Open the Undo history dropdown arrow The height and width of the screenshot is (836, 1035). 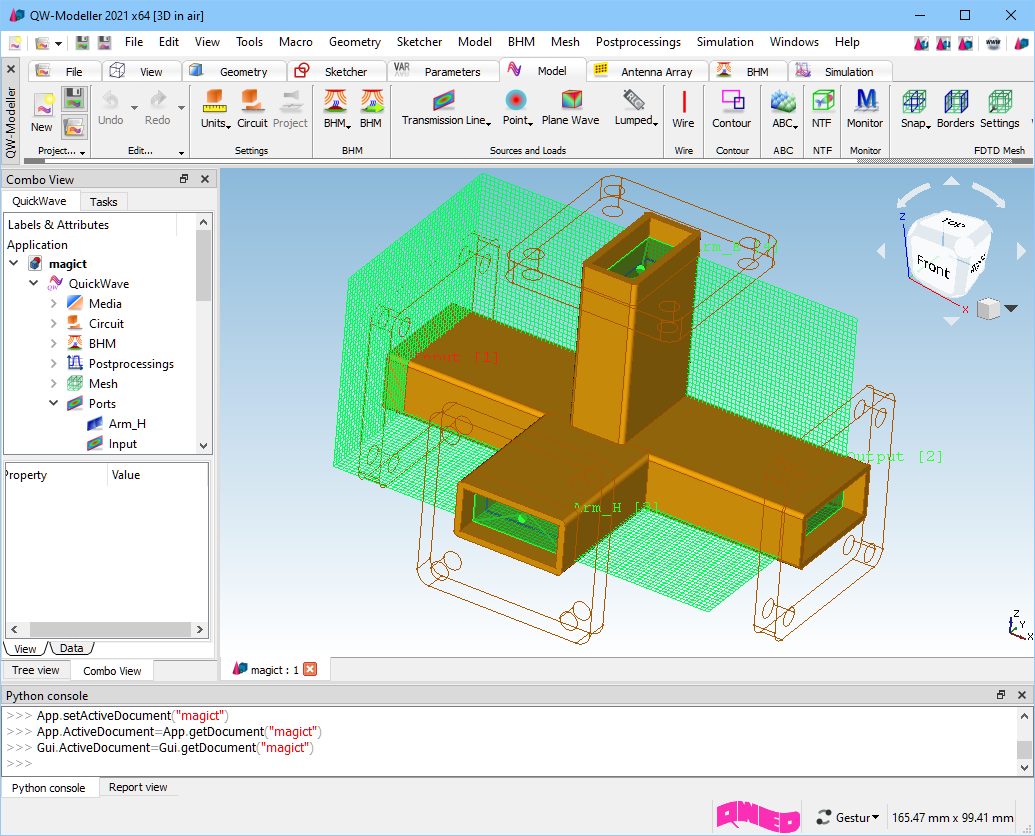(134, 108)
